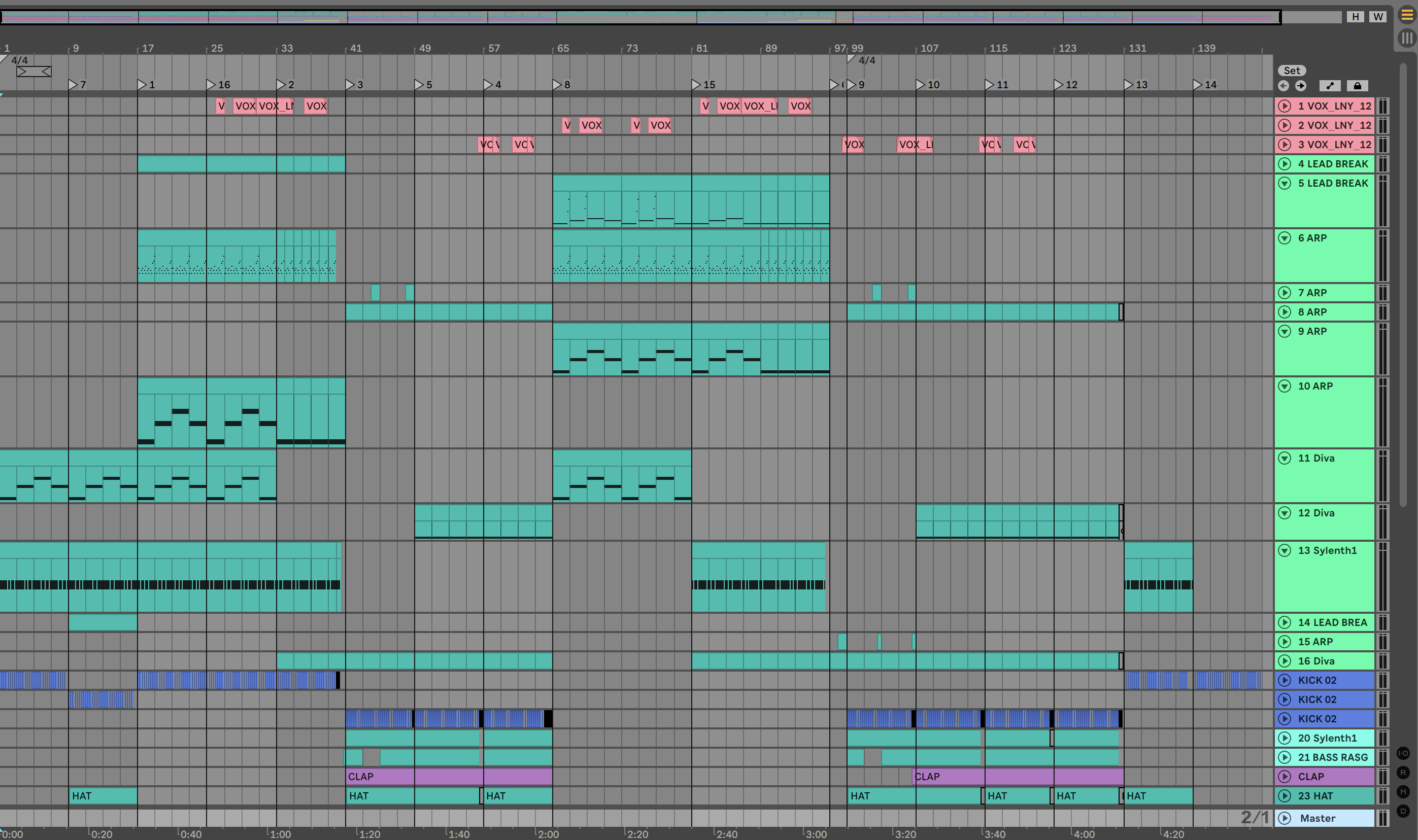This screenshot has height=840, width=1418.
Task: Select the CLAP clip starting at locator 10
Action: 1018,777
